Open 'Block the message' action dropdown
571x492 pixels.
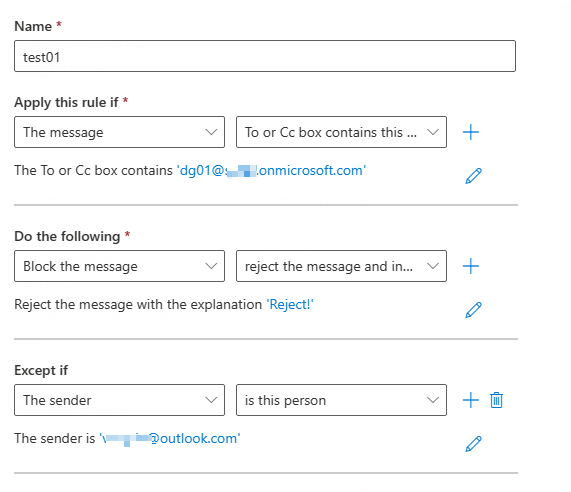pyautogui.click(x=119, y=266)
